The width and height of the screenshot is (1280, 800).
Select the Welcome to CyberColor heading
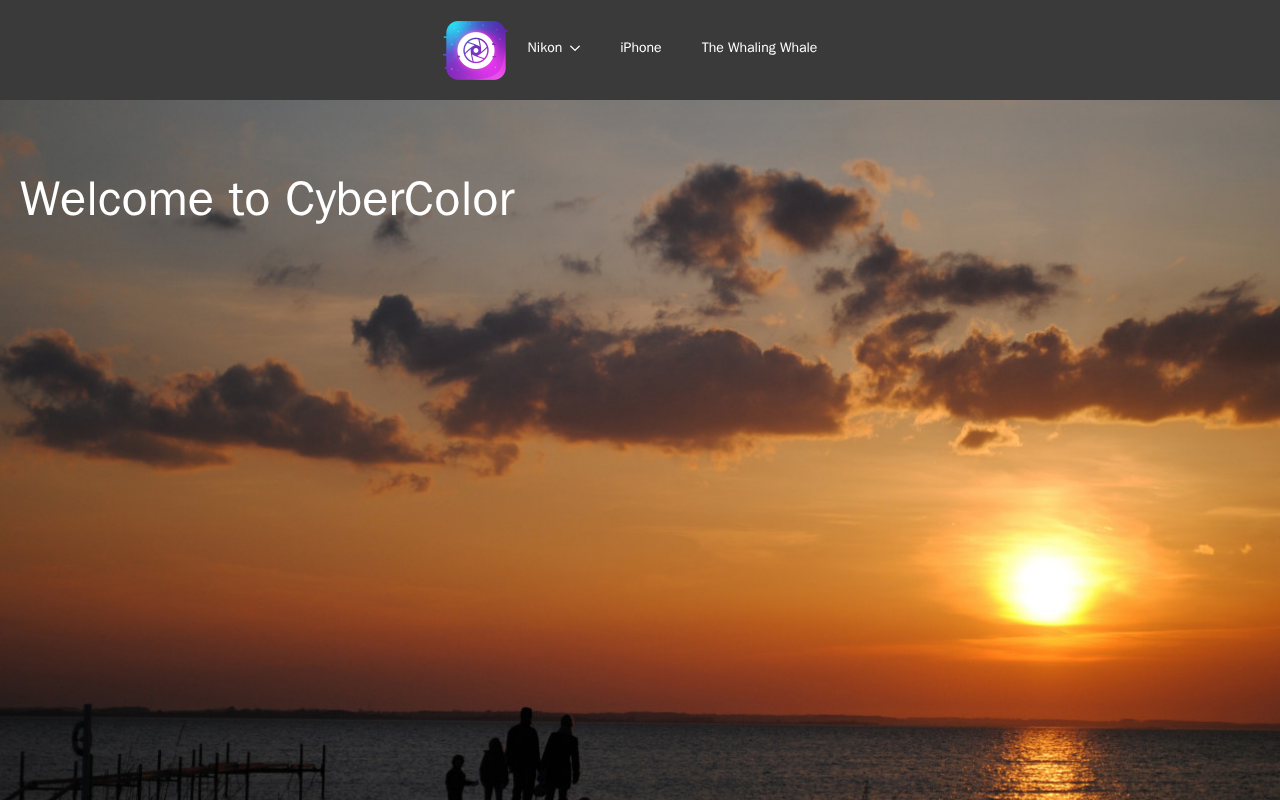pyautogui.click(x=267, y=199)
